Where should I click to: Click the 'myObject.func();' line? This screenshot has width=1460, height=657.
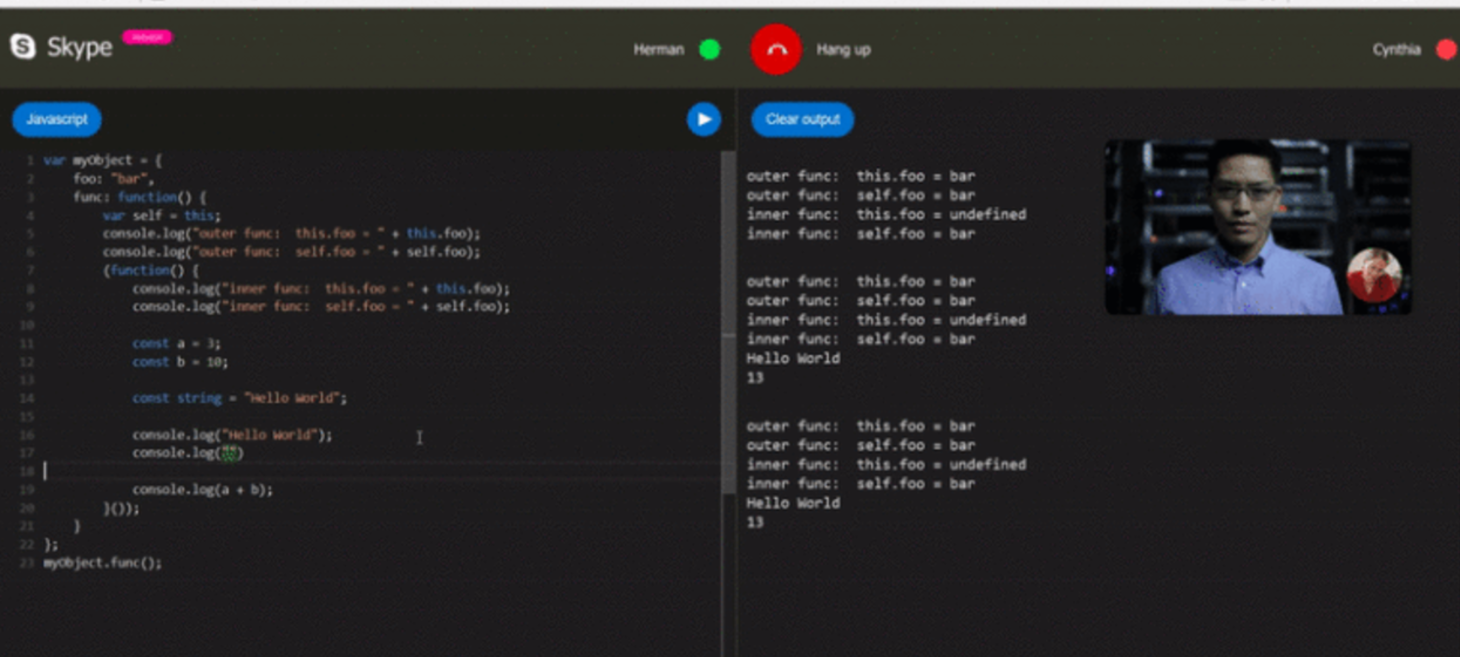click(x=102, y=563)
